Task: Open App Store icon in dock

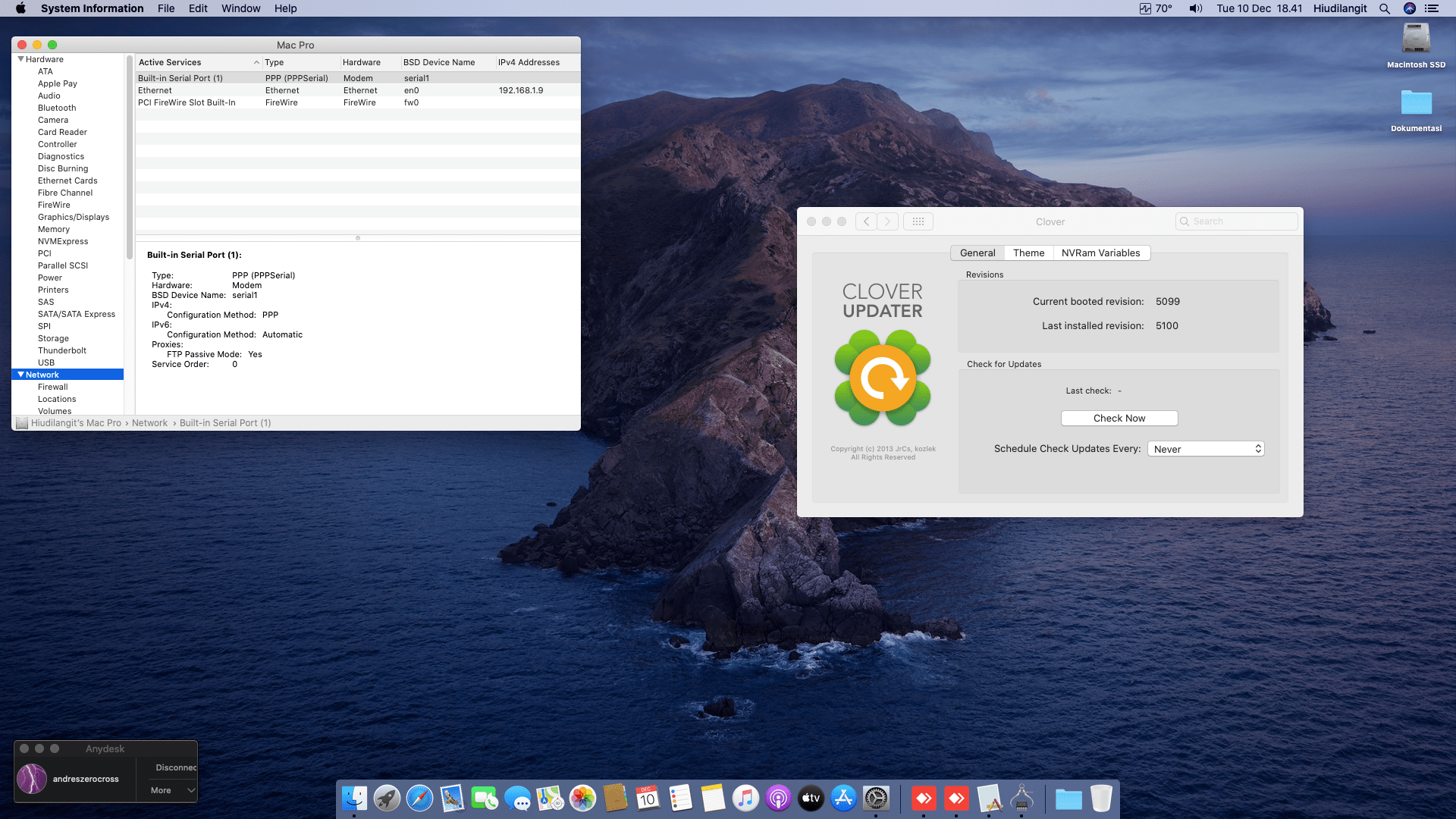Action: pos(843,798)
